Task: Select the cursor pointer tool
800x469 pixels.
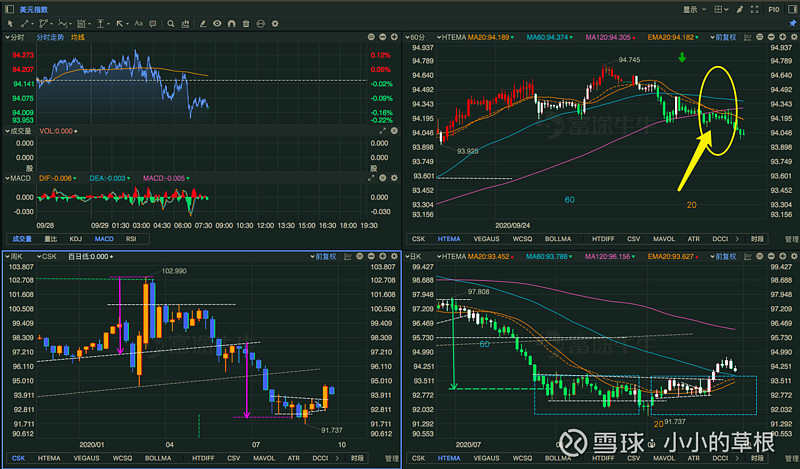Action: [10, 23]
